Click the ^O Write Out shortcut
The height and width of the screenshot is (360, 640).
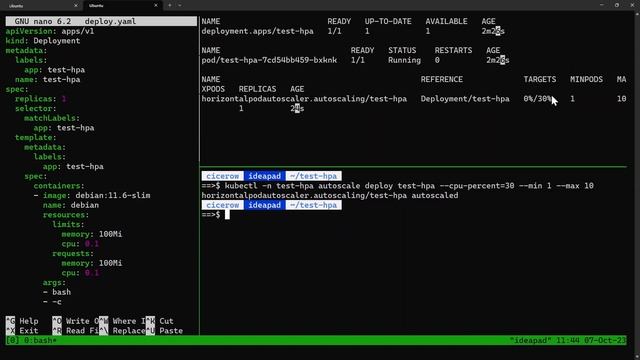[76, 321]
